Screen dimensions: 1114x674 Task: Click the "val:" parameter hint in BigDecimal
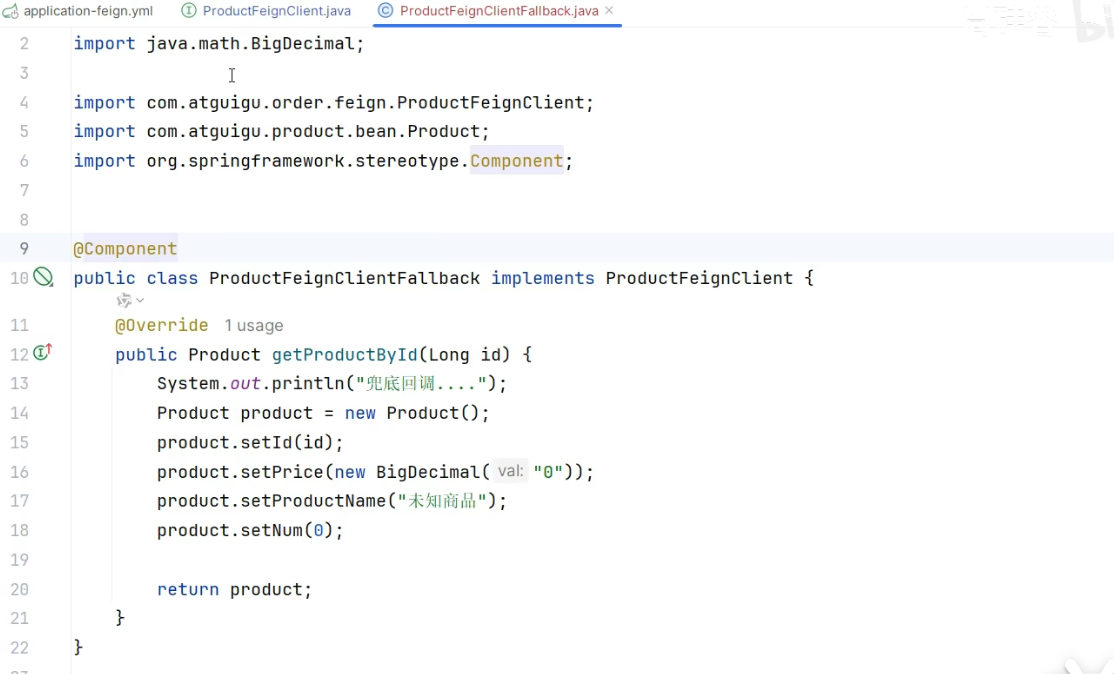[511, 472]
